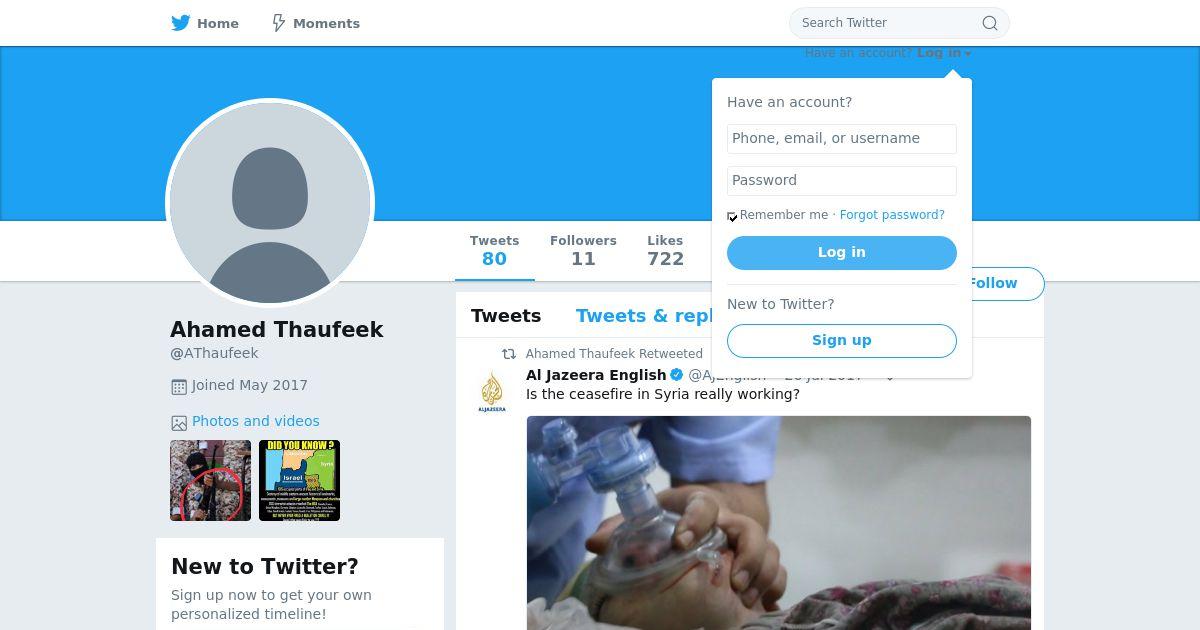Select the Tweets count tab
This screenshot has height=630, width=1200.
point(495,251)
